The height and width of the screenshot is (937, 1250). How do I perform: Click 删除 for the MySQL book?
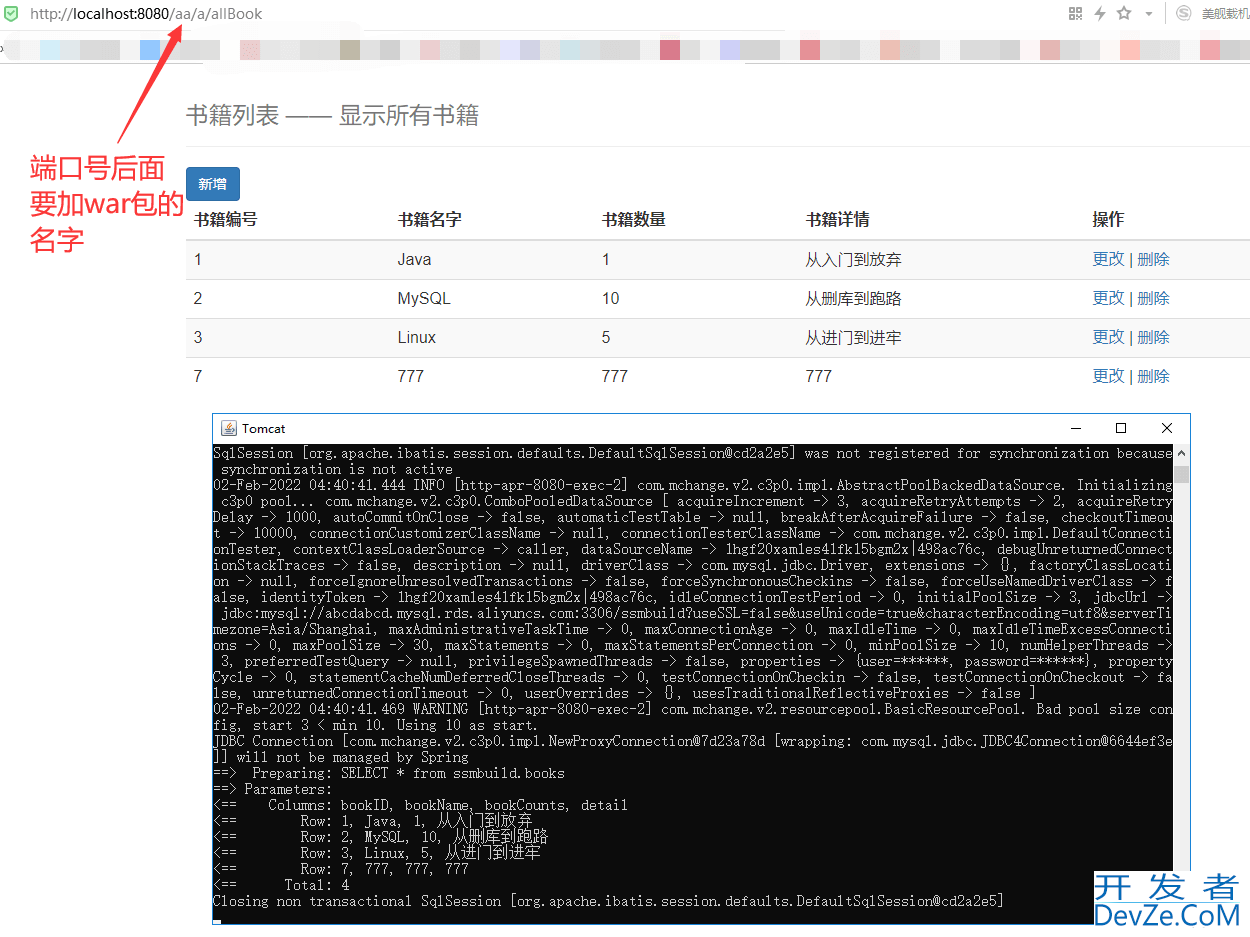[1153, 298]
